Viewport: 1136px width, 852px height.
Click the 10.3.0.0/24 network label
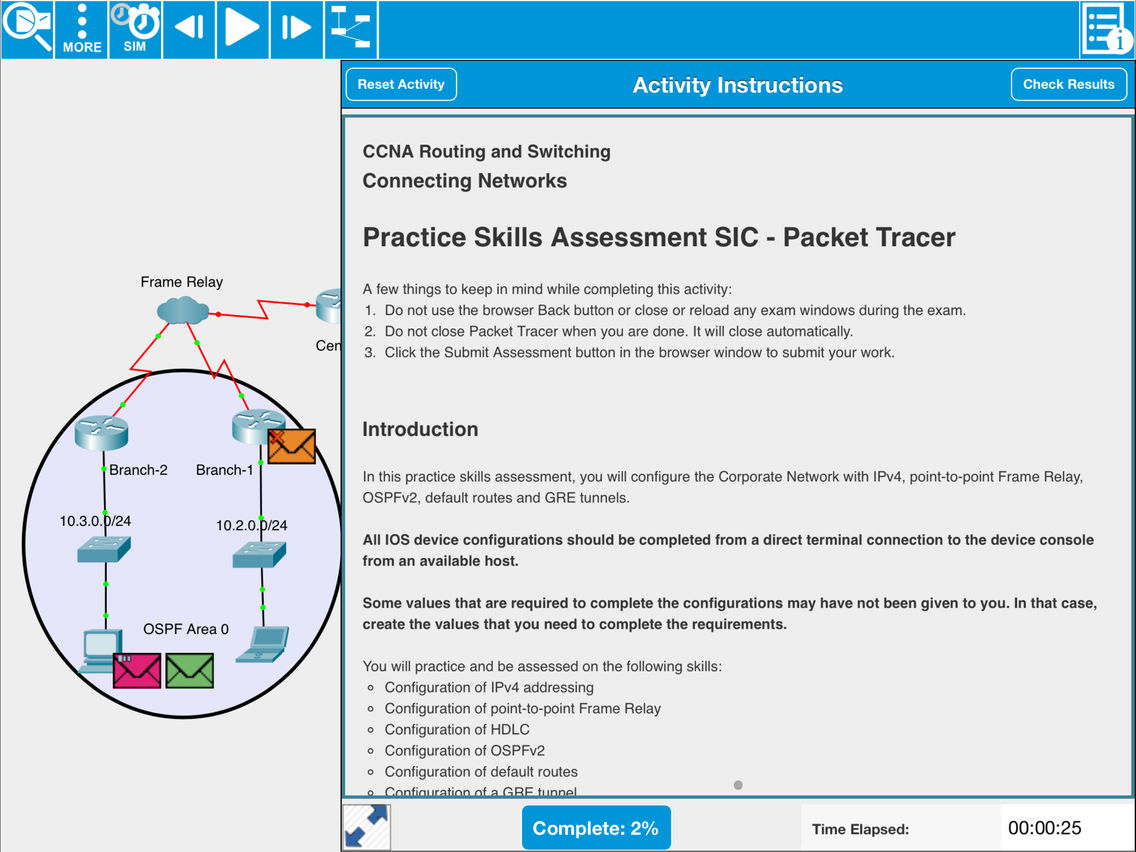click(95, 521)
